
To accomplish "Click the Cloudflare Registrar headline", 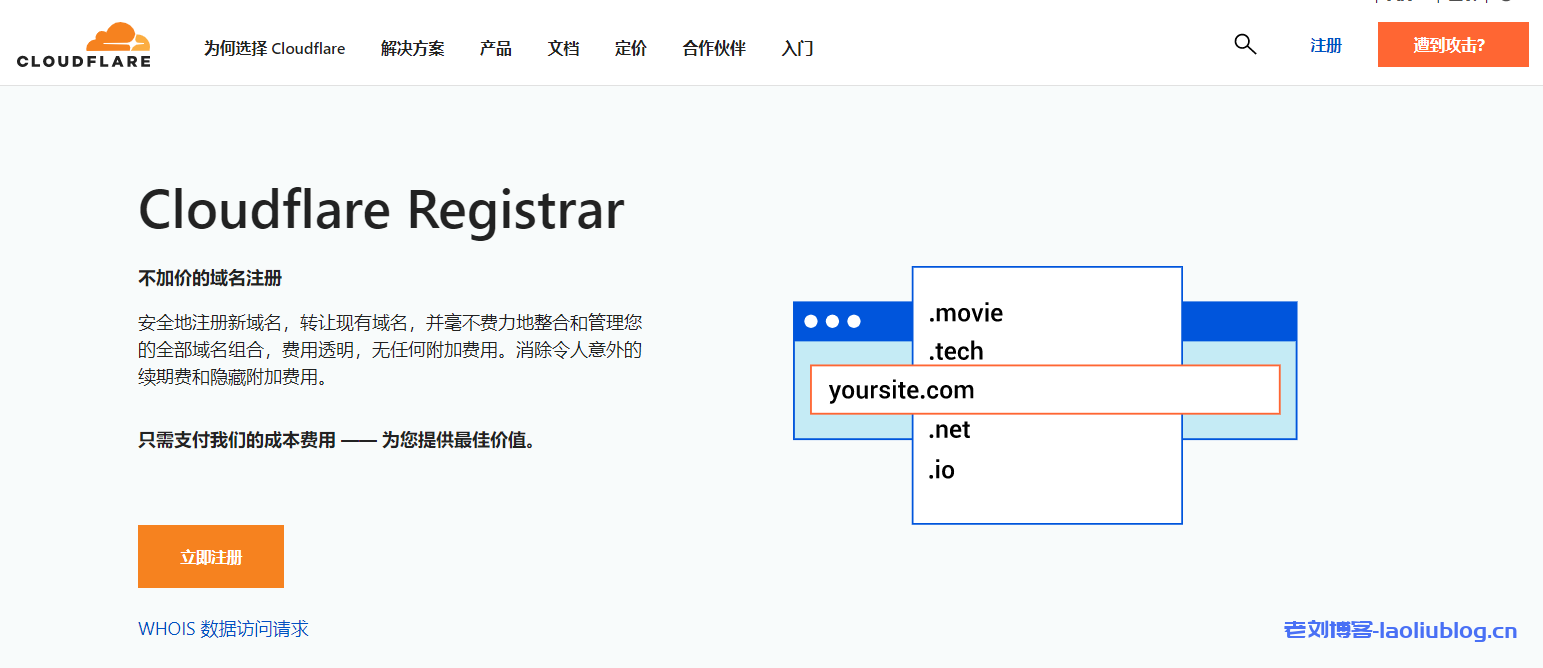I will click(381, 209).
